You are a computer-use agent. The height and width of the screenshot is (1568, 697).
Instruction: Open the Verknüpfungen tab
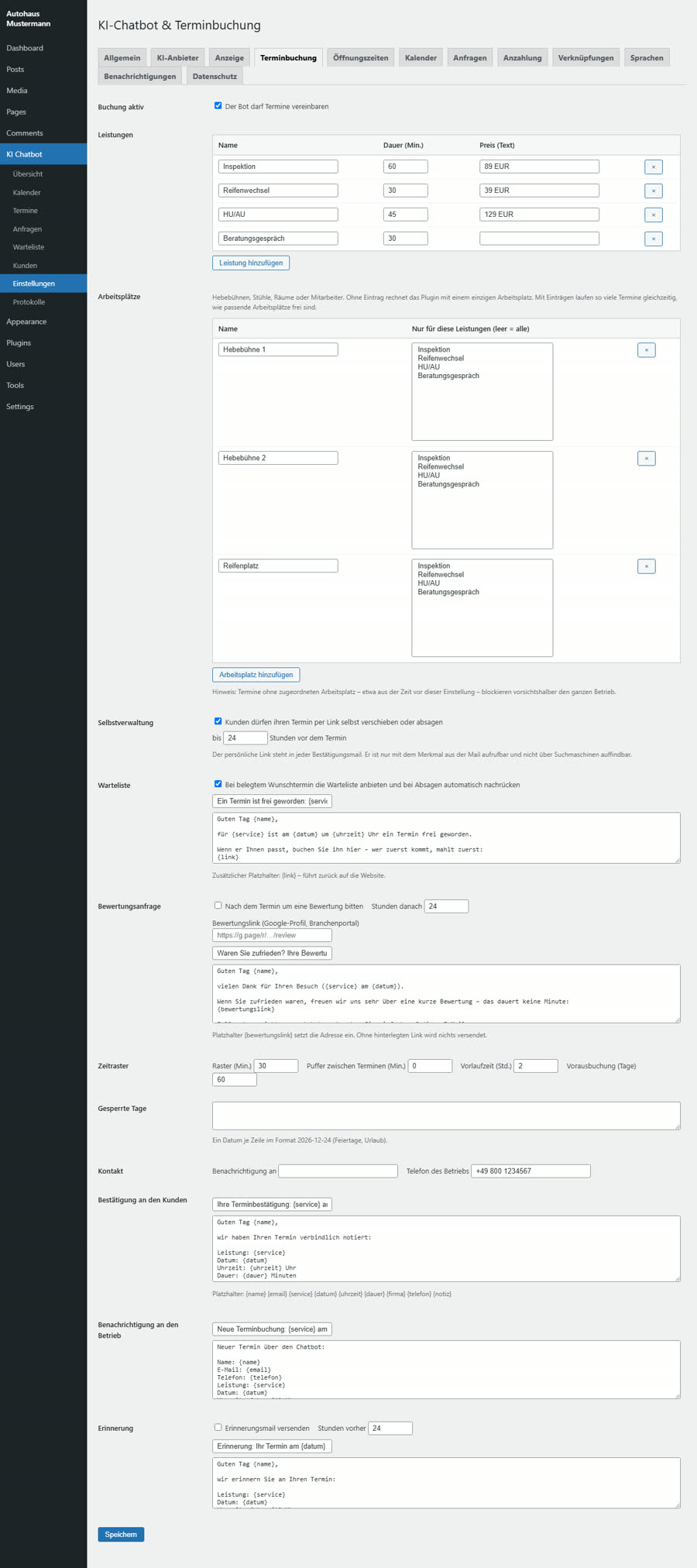(x=585, y=57)
